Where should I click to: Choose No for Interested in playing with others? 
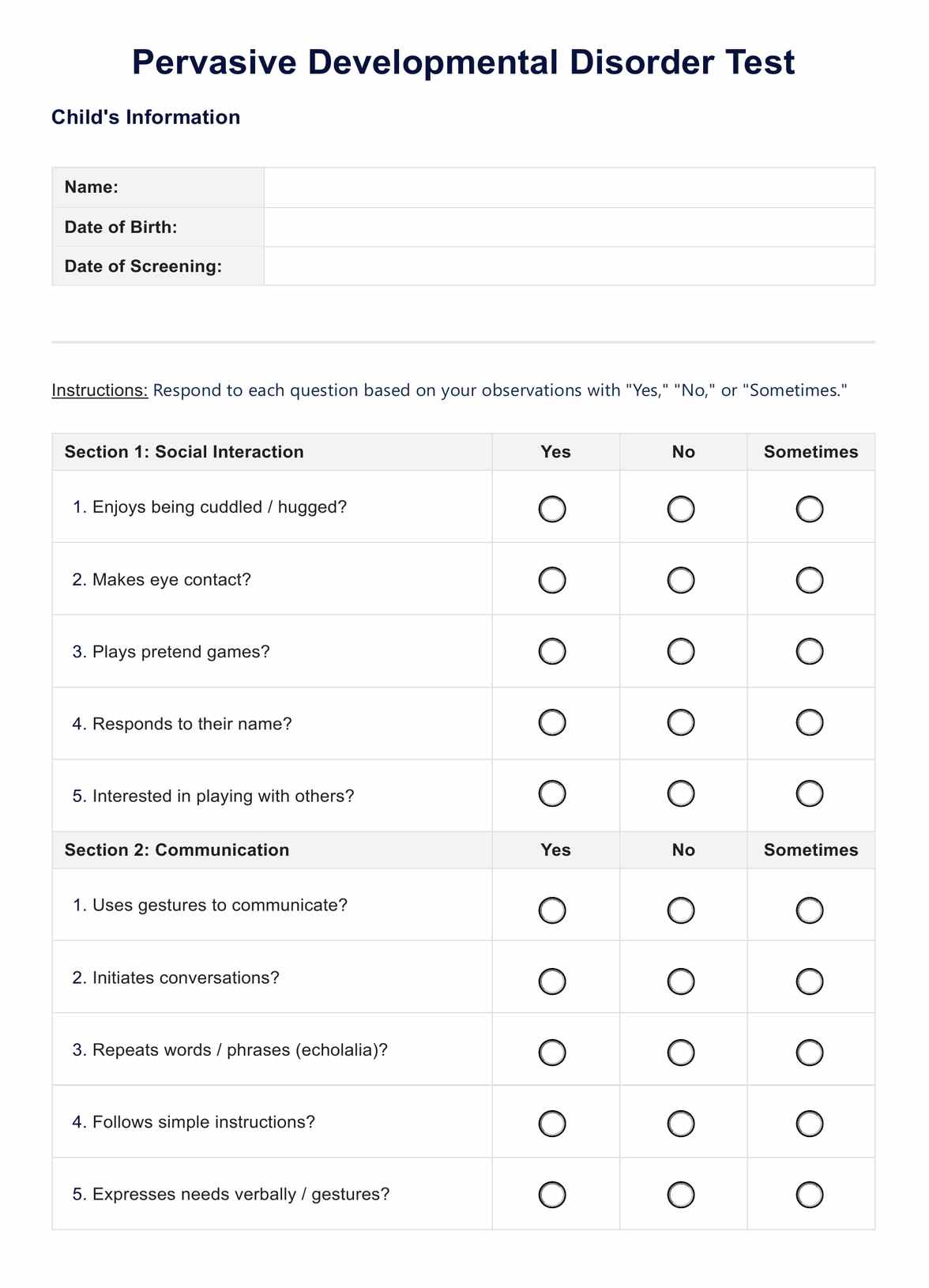click(x=681, y=793)
